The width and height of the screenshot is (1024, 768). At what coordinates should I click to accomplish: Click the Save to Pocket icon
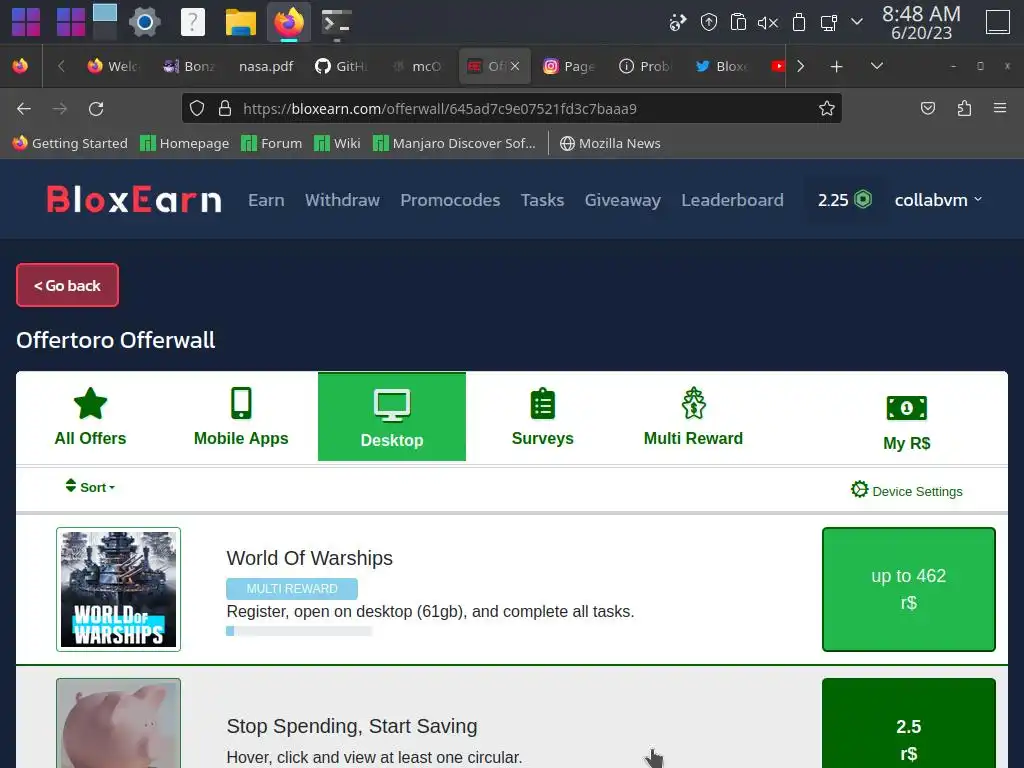point(928,108)
